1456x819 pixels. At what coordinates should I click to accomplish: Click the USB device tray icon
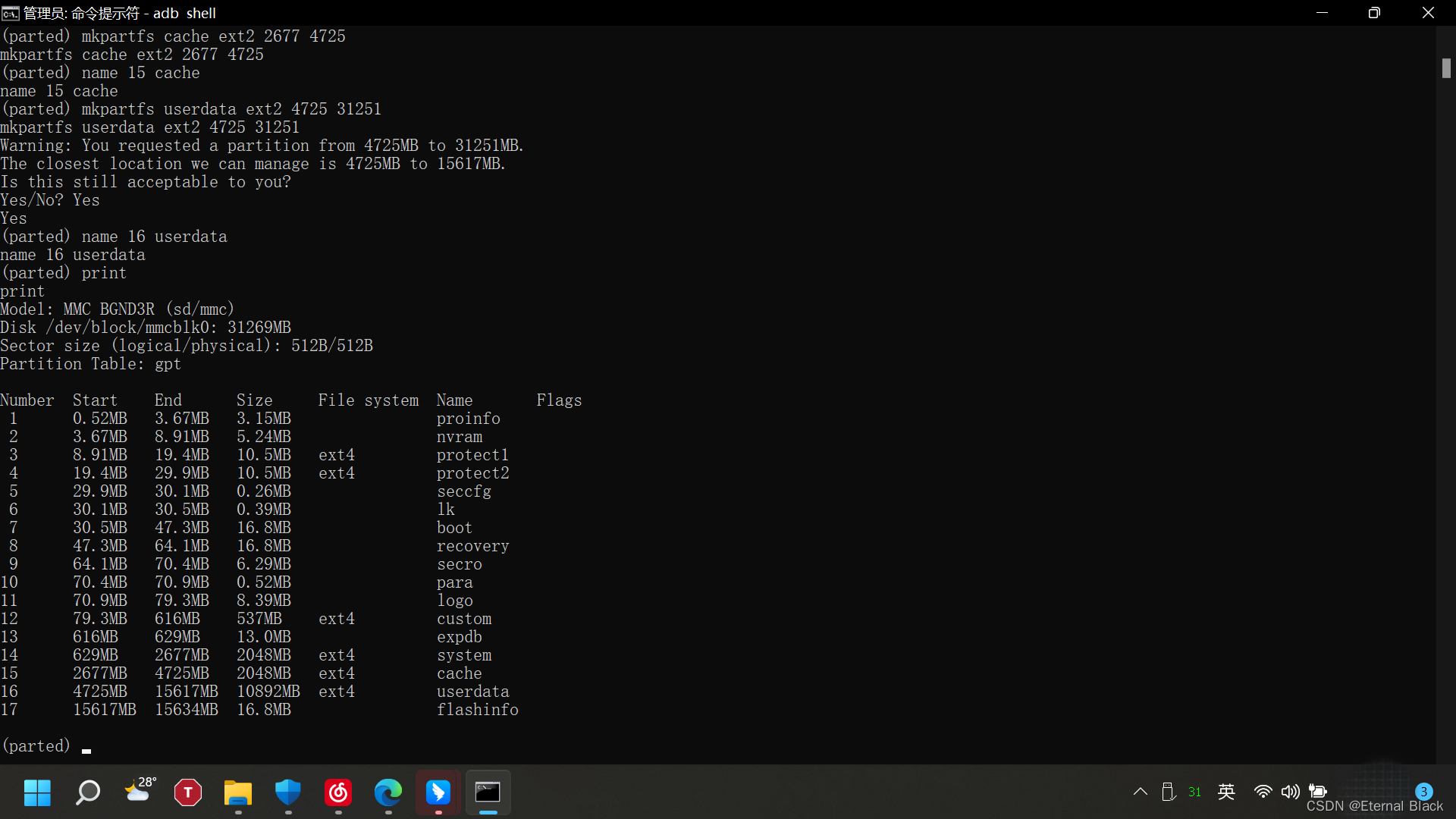coord(1169,792)
